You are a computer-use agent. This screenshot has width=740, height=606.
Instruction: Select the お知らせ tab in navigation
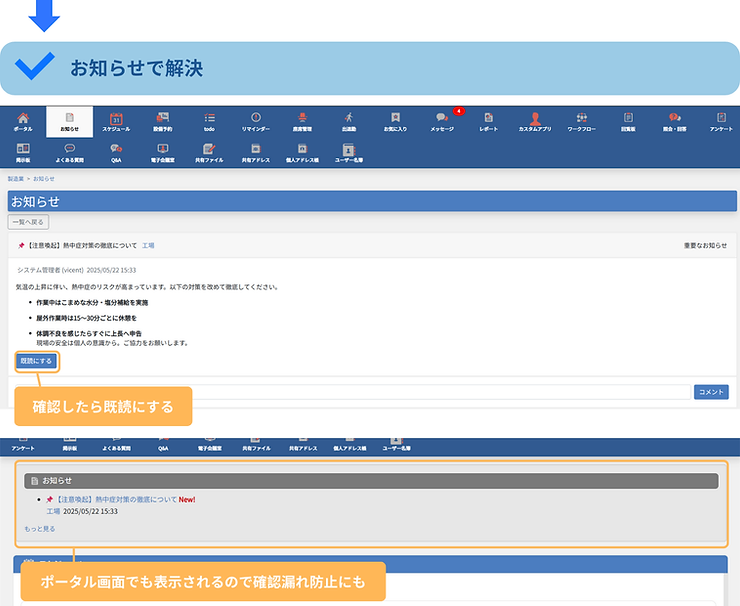[x=69, y=121]
